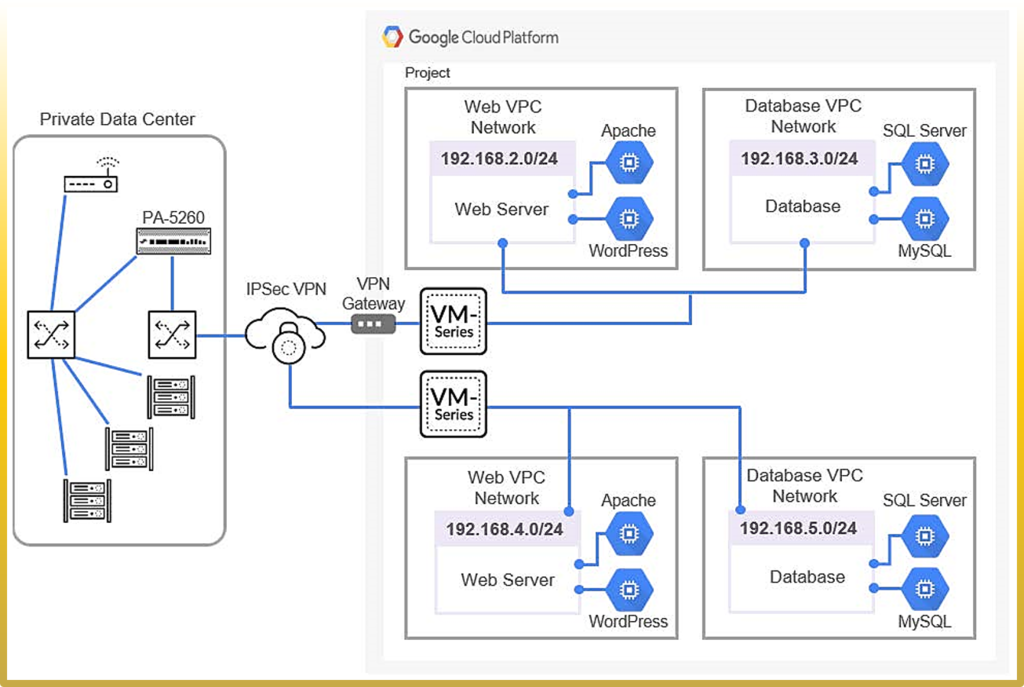Click the Apache hexagon in 192.168.4.0/24 network
Screen dimensions: 1024x687
click(x=629, y=534)
